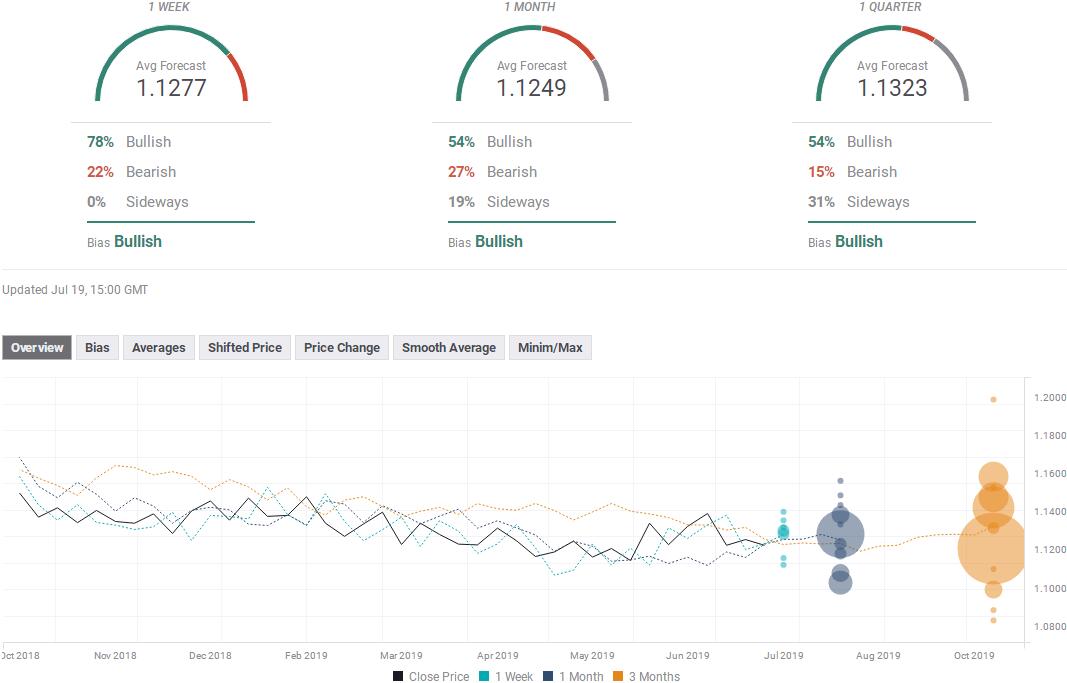Image resolution: width=1067 pixels, height=683 pixels.
Task: Click the 22% Bearish value
Action: (100, 171)
